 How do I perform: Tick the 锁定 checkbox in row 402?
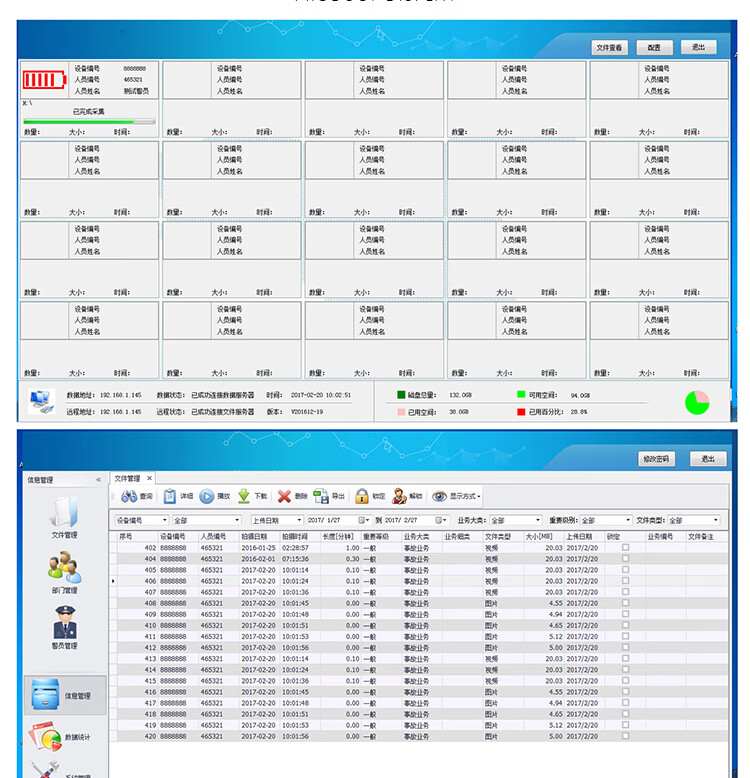(625, 547)
